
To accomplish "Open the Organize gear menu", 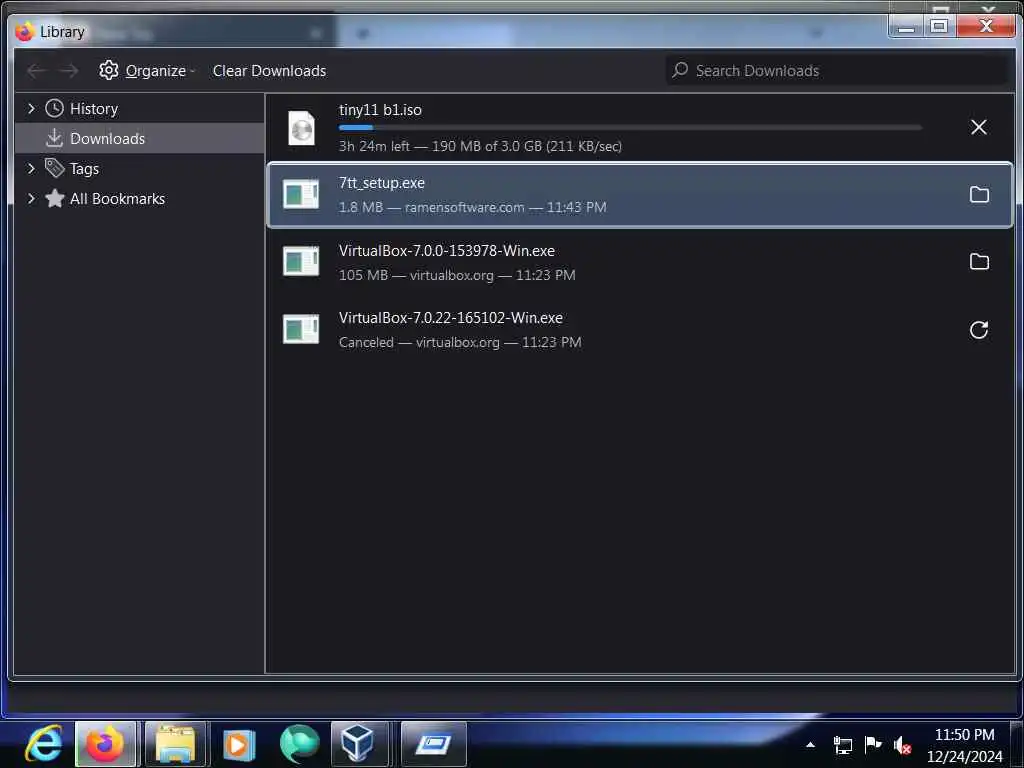I will coord(147,71).
